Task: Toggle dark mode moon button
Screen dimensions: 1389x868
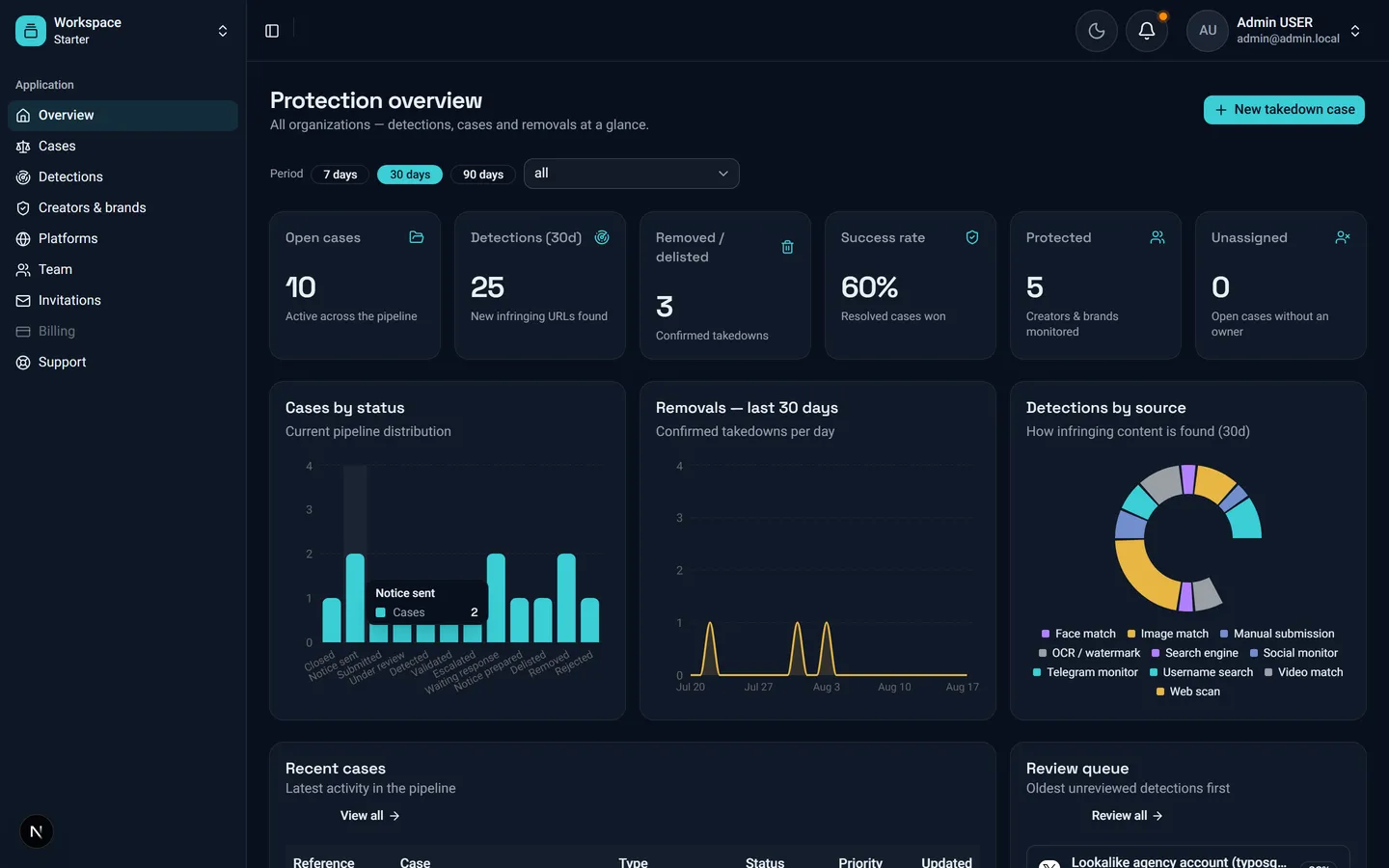Action: (x=1097, y=31)
